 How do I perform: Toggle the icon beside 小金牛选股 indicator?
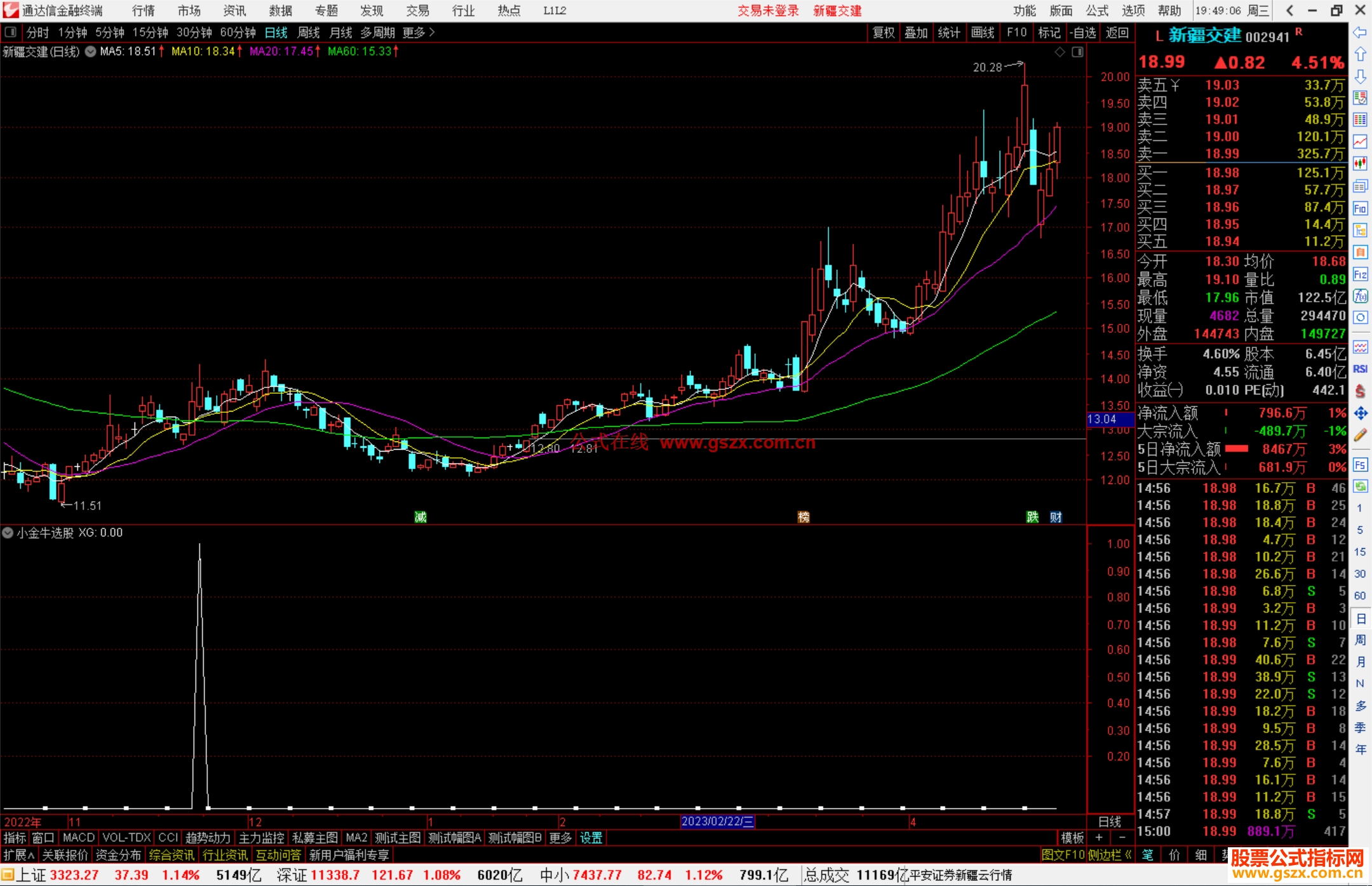[x=8, y=533]
